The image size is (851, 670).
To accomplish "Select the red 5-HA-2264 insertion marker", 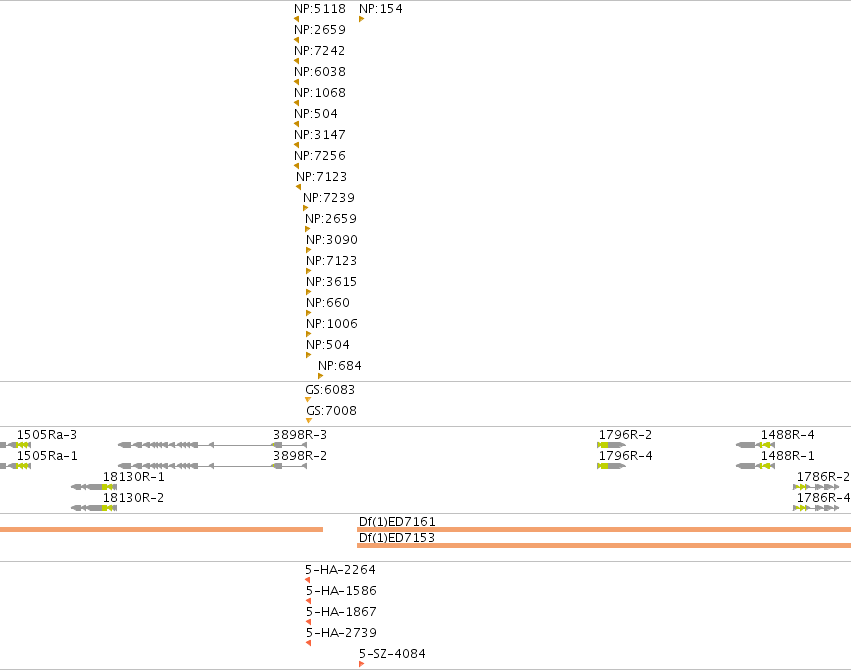I will [308, 580].
